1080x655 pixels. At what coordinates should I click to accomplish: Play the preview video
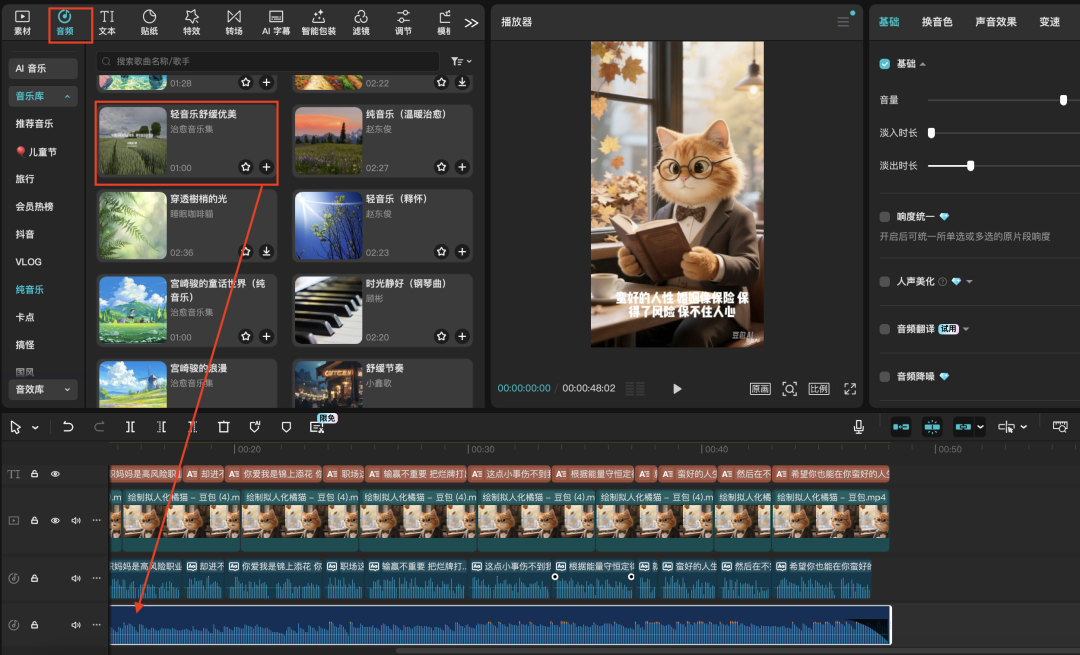coord(677,388)
